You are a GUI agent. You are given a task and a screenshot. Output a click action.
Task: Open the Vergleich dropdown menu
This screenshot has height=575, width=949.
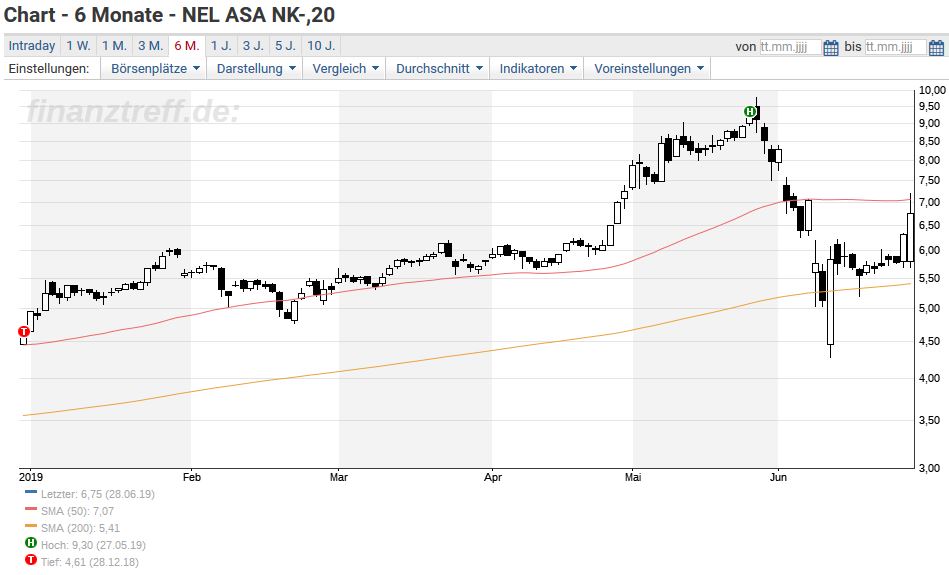(345, 68)
